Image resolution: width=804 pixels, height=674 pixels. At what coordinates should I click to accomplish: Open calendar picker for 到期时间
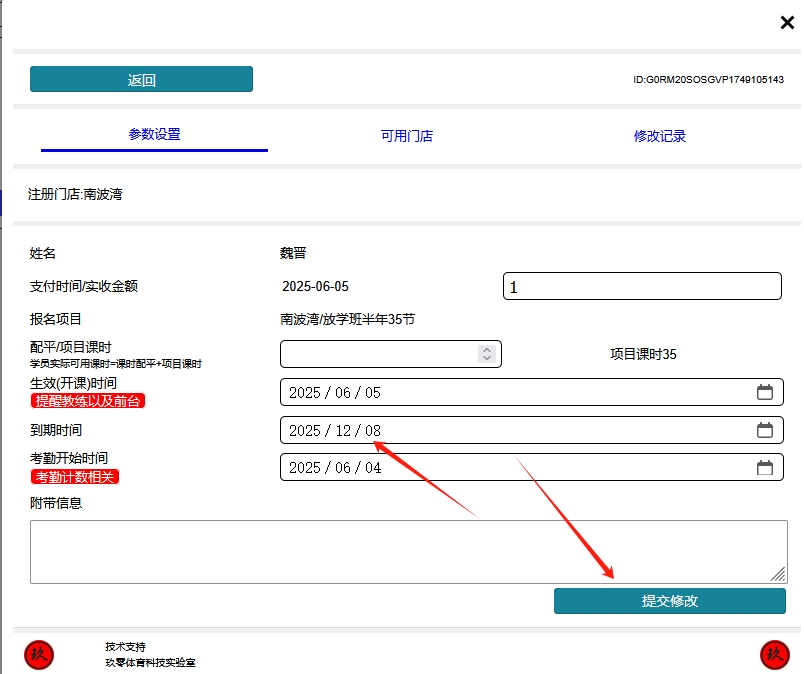point(765,430)
